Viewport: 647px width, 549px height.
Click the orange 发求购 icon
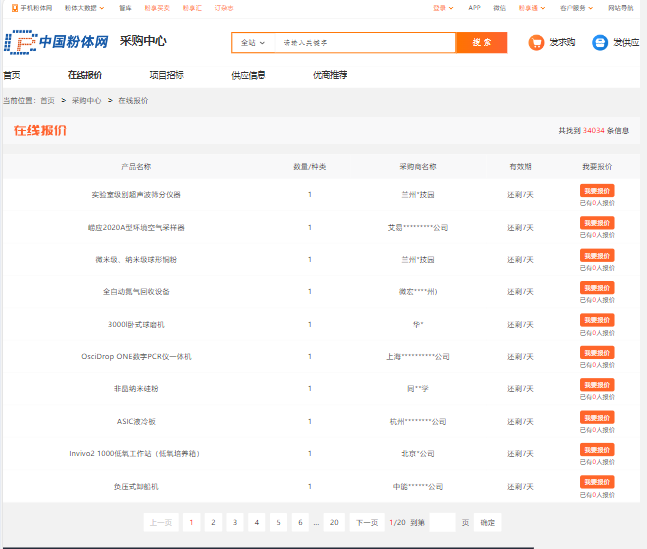[x=536, y=43]
